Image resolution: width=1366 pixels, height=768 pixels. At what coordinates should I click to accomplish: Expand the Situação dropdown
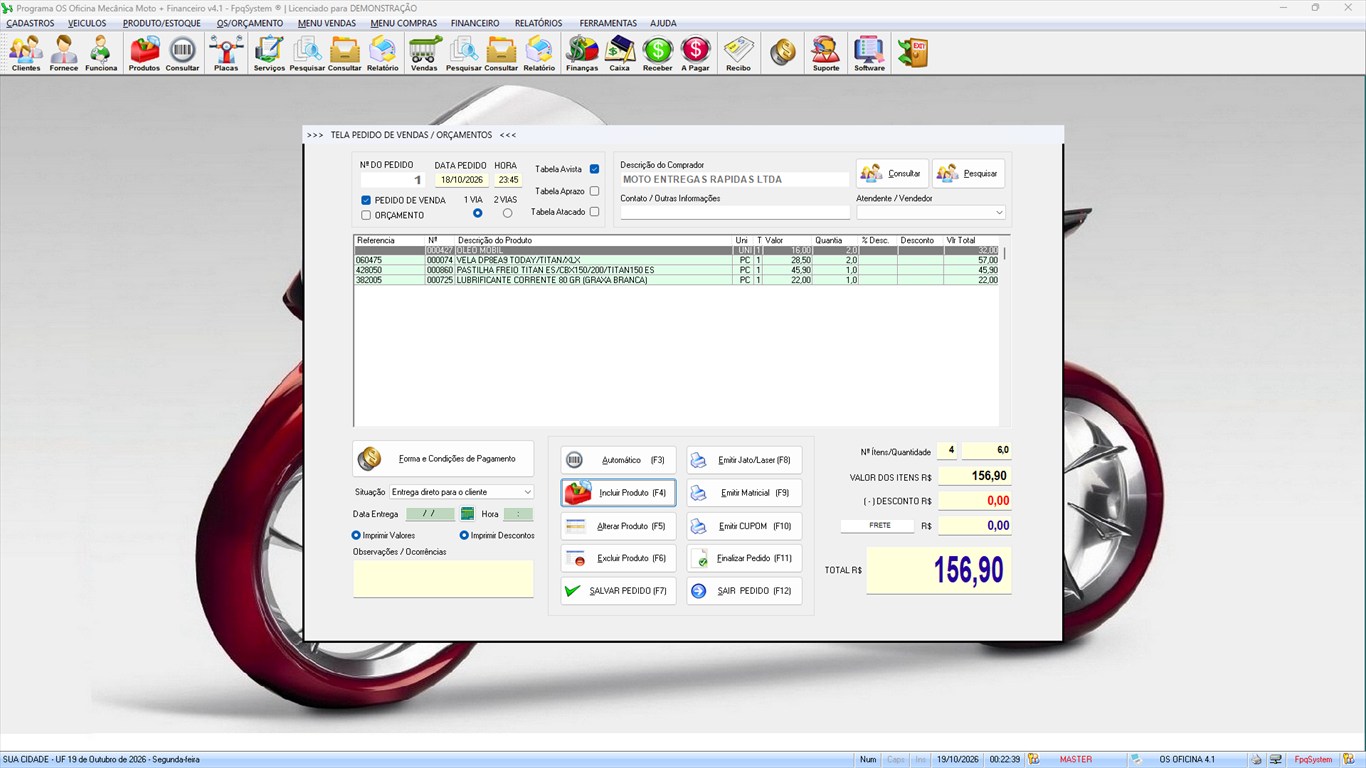[527, 492]
